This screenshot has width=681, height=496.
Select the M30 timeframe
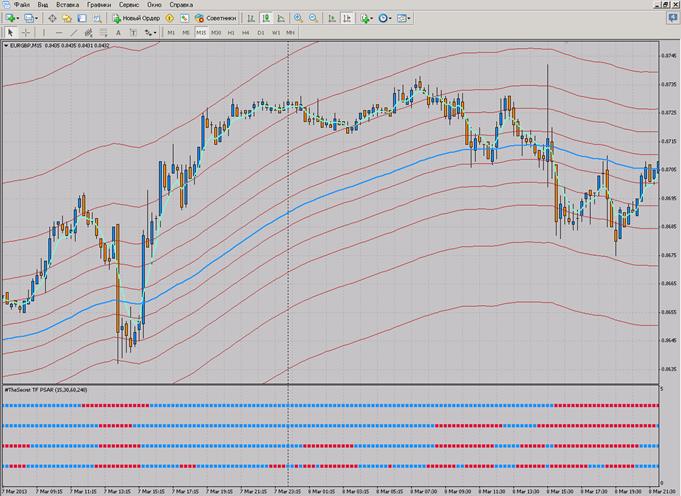click(216, 33)
